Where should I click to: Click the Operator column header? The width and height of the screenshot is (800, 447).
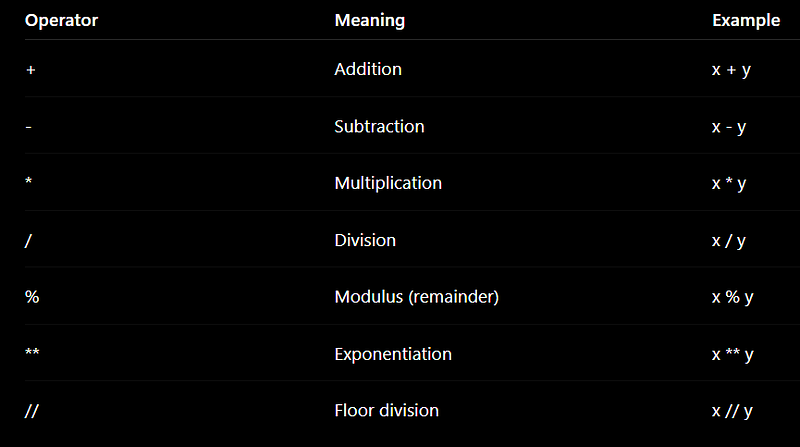click(x=61, y=20)
